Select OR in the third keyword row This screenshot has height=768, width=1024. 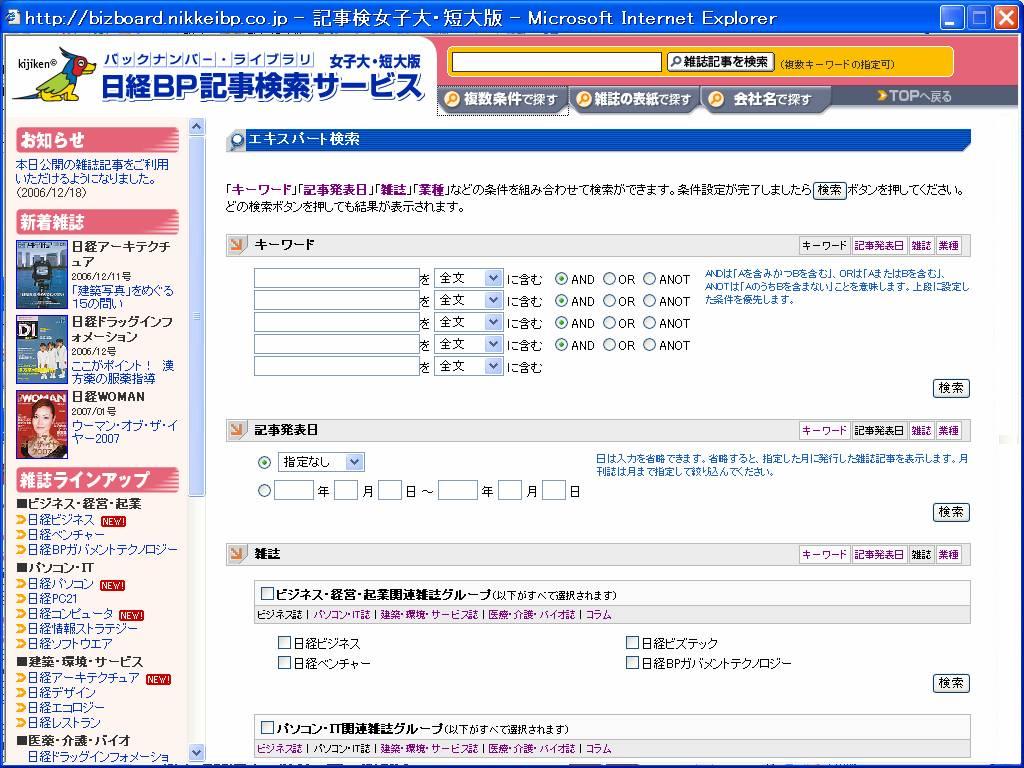pyautogui.click(x=609, y=323)
